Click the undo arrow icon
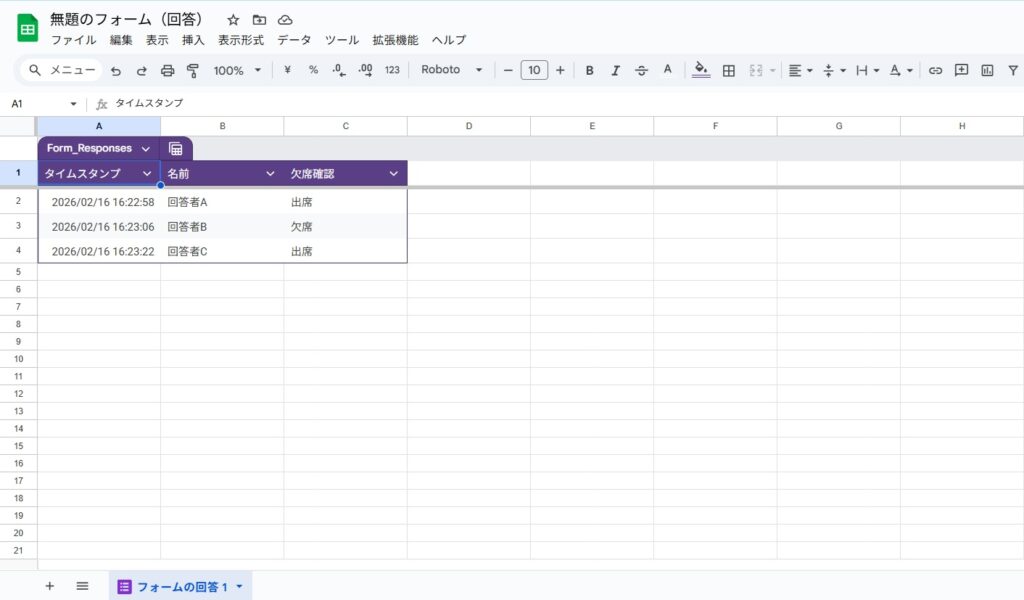 click(x=116, y=71)
